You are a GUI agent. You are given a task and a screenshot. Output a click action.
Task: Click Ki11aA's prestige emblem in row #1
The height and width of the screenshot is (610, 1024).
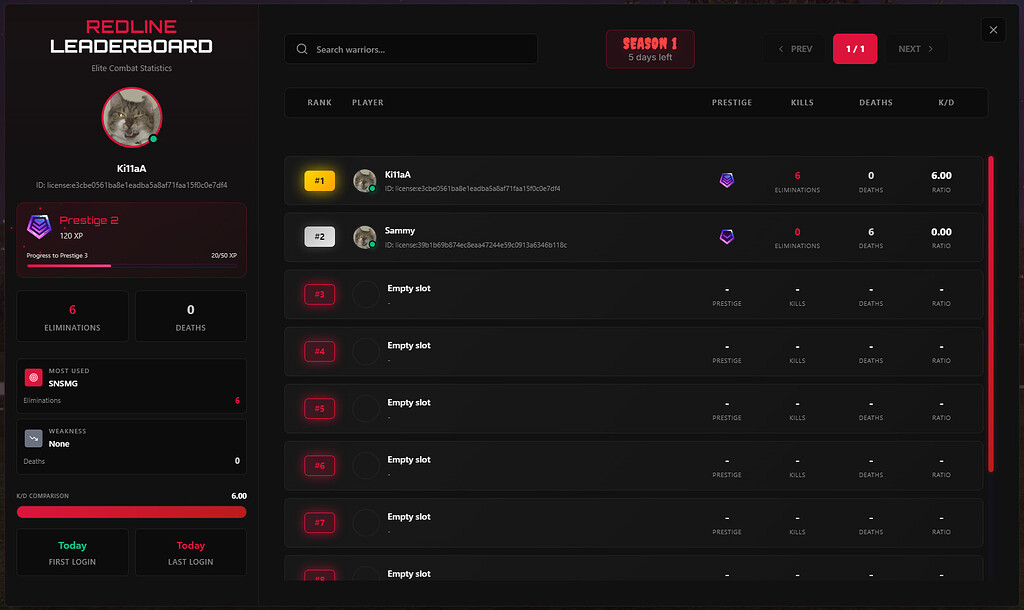[x=727, y=180]
